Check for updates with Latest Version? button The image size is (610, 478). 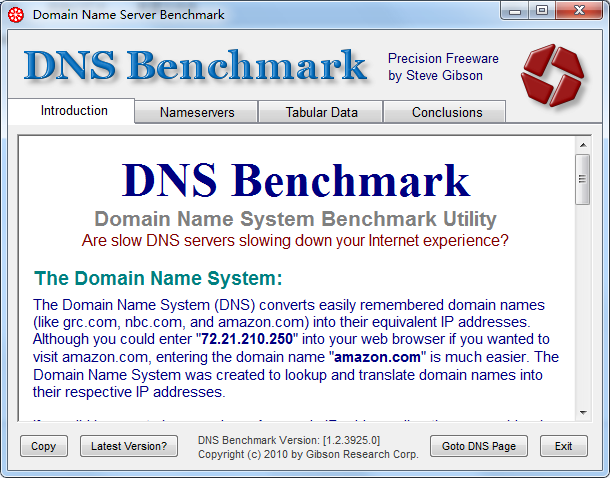(x=129, y=446)
